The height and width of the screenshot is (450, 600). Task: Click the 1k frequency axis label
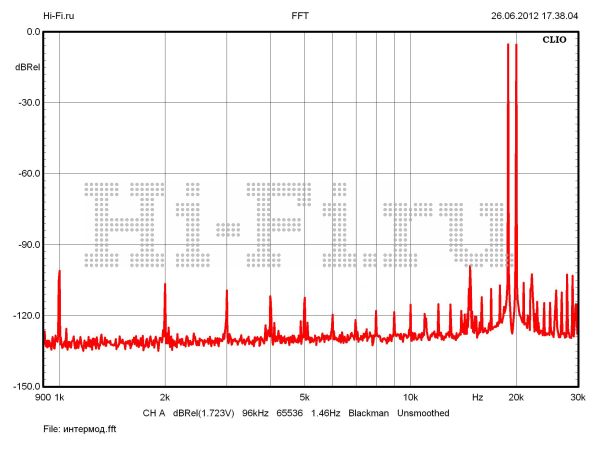coord(58,398)
